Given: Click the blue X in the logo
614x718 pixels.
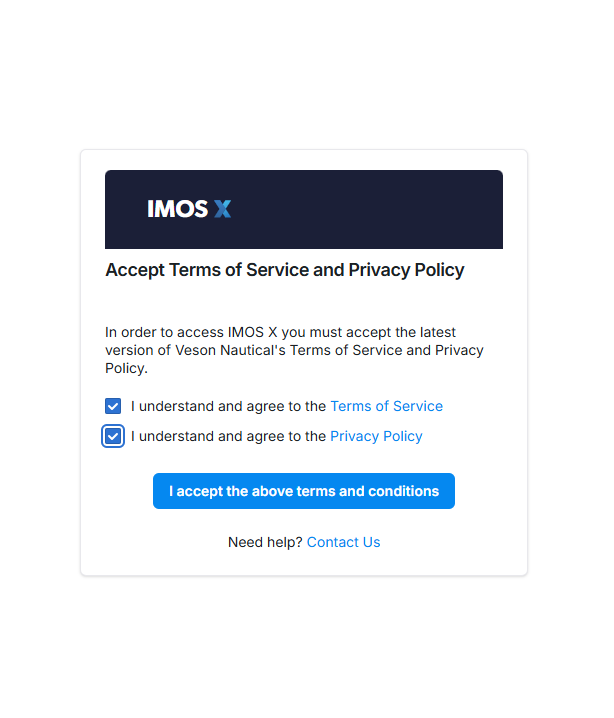Looking at the screenshot, I should point(222,209).
